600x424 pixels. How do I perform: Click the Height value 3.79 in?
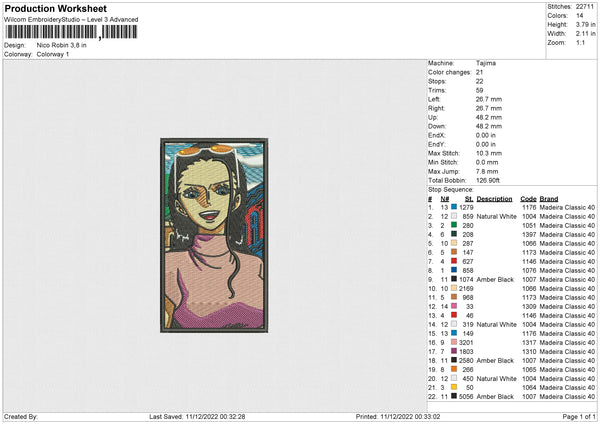tap(585, 24)
